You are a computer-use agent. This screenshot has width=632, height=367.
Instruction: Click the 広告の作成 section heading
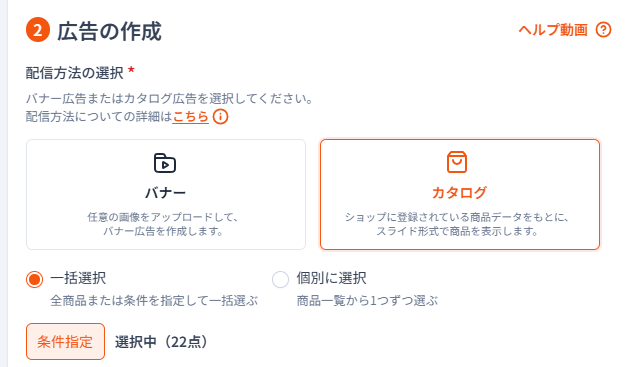click(x=109, y=31)
